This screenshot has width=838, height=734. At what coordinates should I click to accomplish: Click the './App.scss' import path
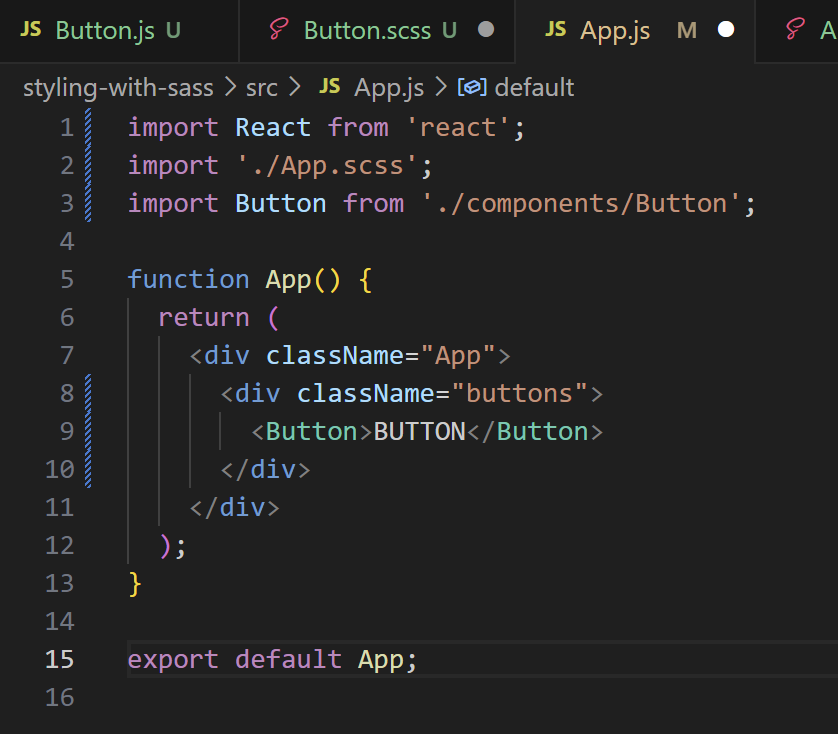pyautogui.click(x=327, y=166)
